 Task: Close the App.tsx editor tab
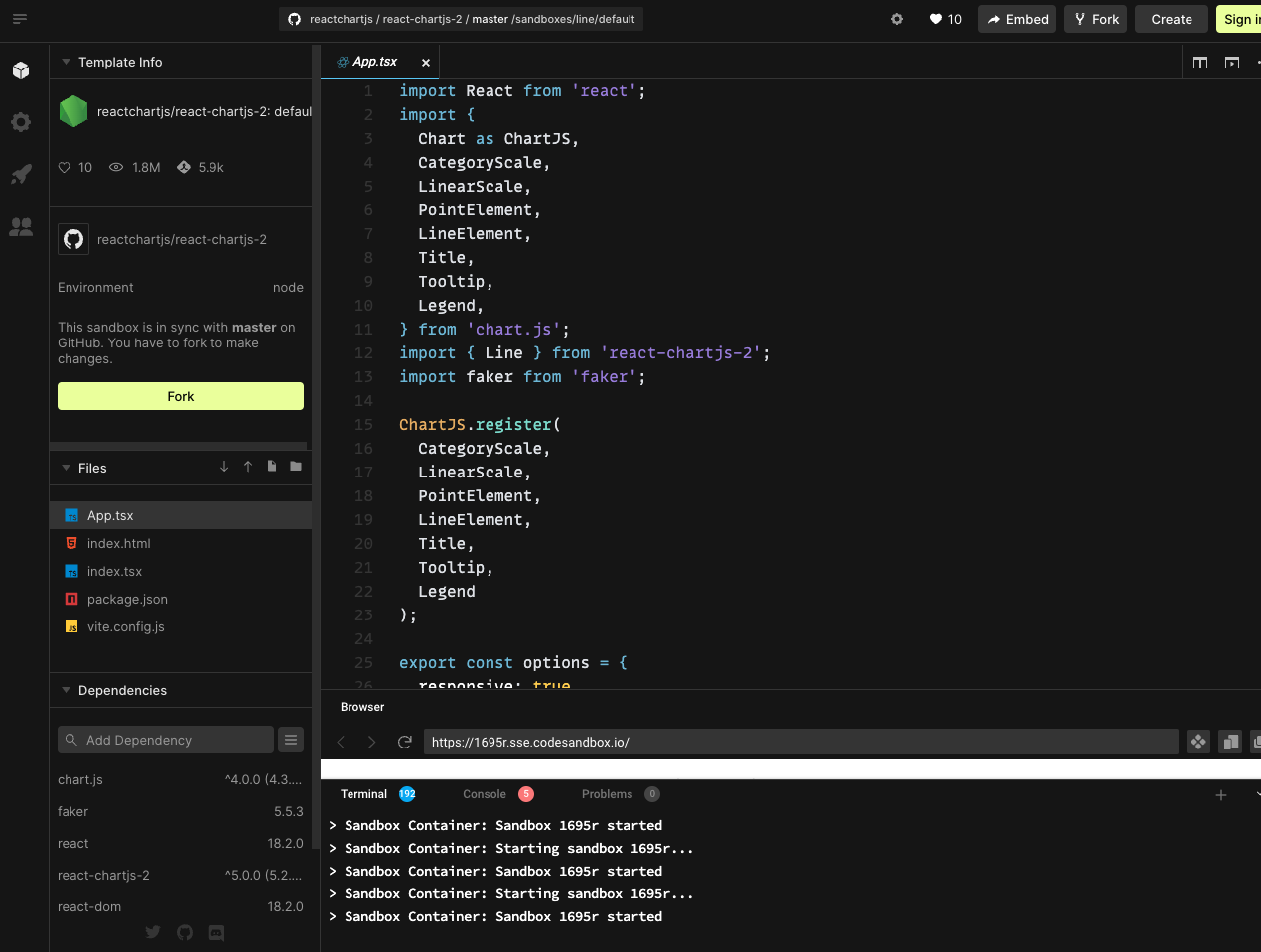tap(426, 63)
